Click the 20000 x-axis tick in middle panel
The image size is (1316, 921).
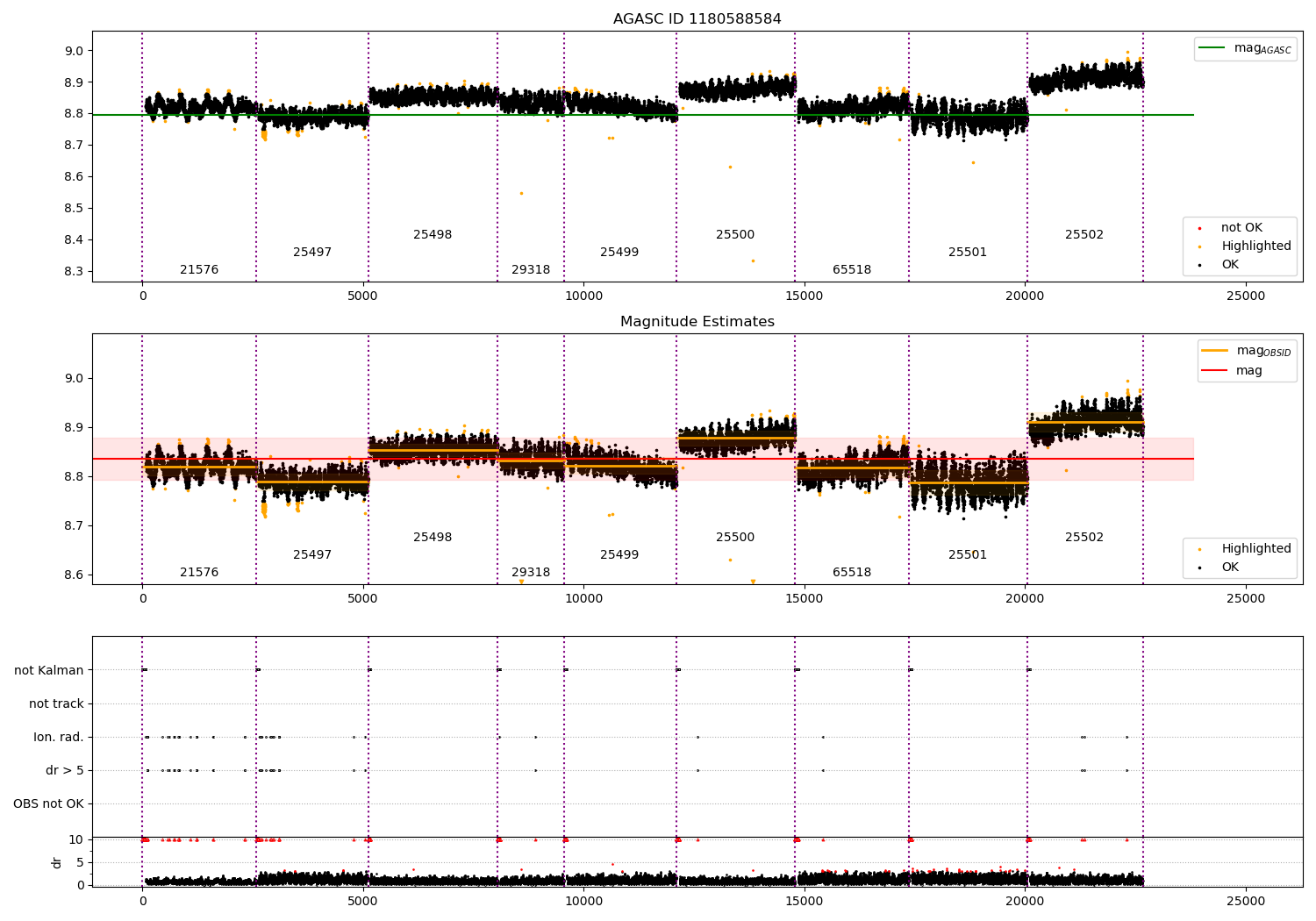click(1025, 598)
